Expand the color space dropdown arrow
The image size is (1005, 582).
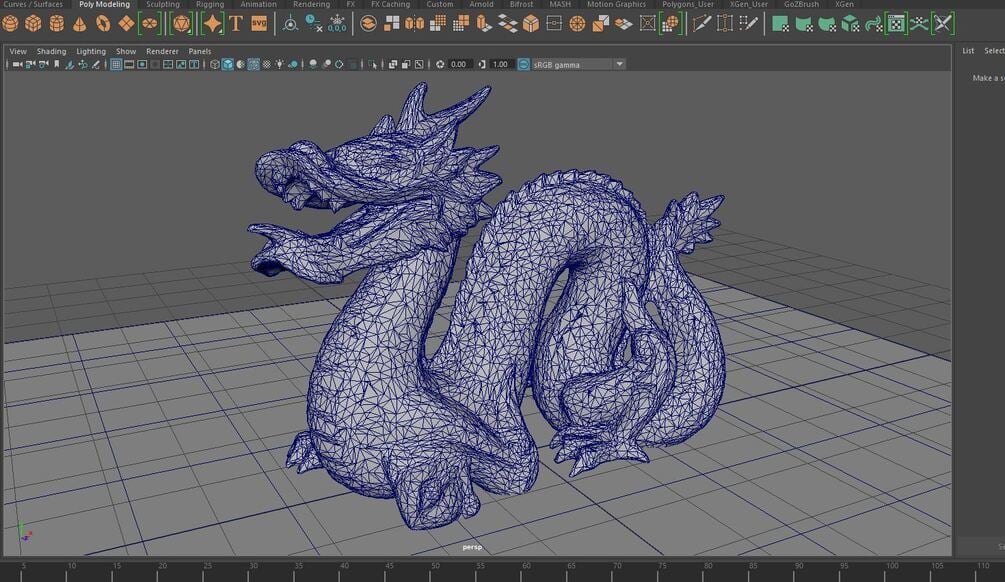click(619, 65)
